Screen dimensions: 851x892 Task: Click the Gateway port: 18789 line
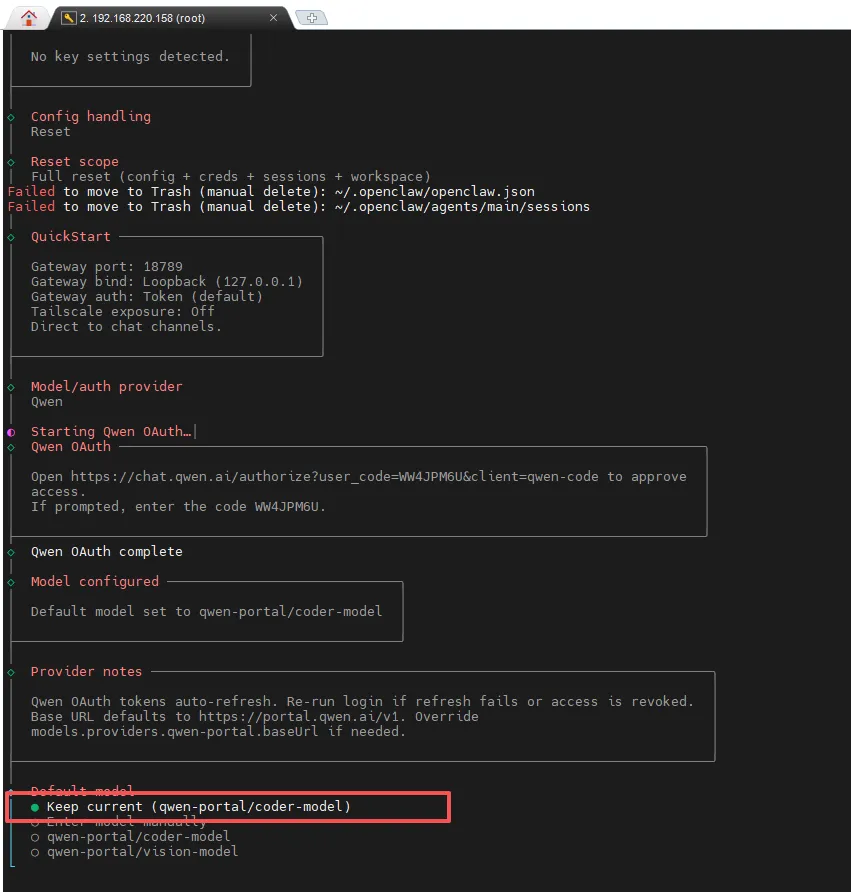107,267
